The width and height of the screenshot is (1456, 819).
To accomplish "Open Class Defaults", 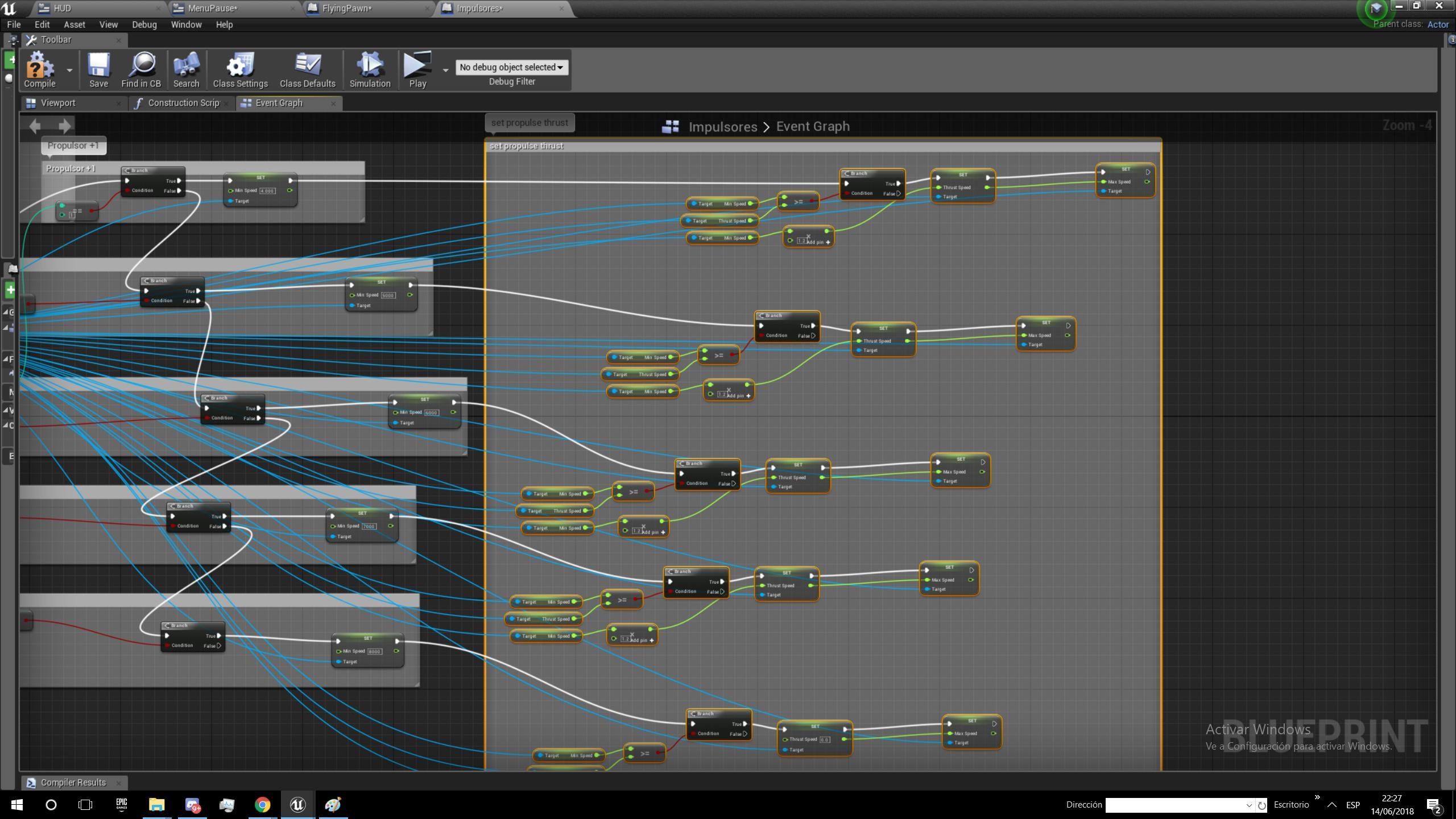I will (x=307, y=67).
